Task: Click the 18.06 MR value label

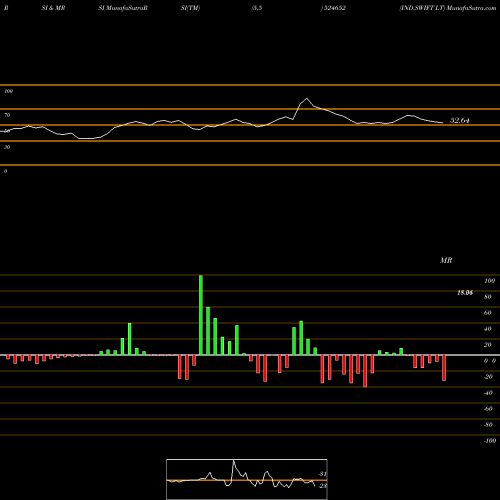Action: pos(465,293)
